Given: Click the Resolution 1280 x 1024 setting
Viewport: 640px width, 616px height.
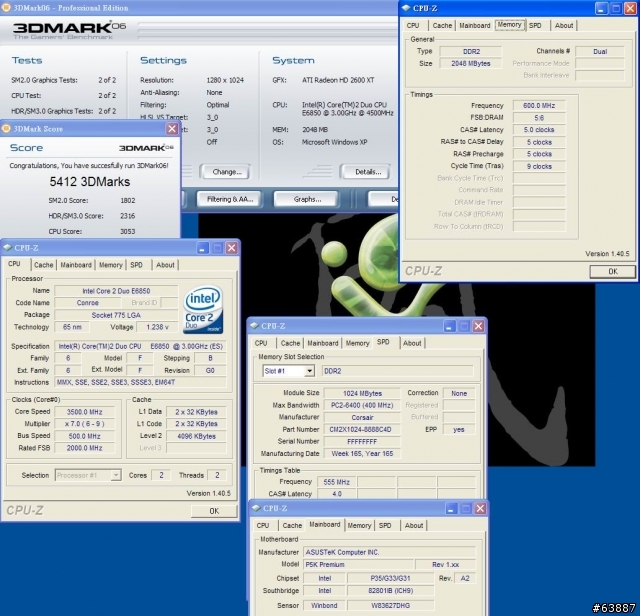Looking at the screenshot, I should [225, 80].
